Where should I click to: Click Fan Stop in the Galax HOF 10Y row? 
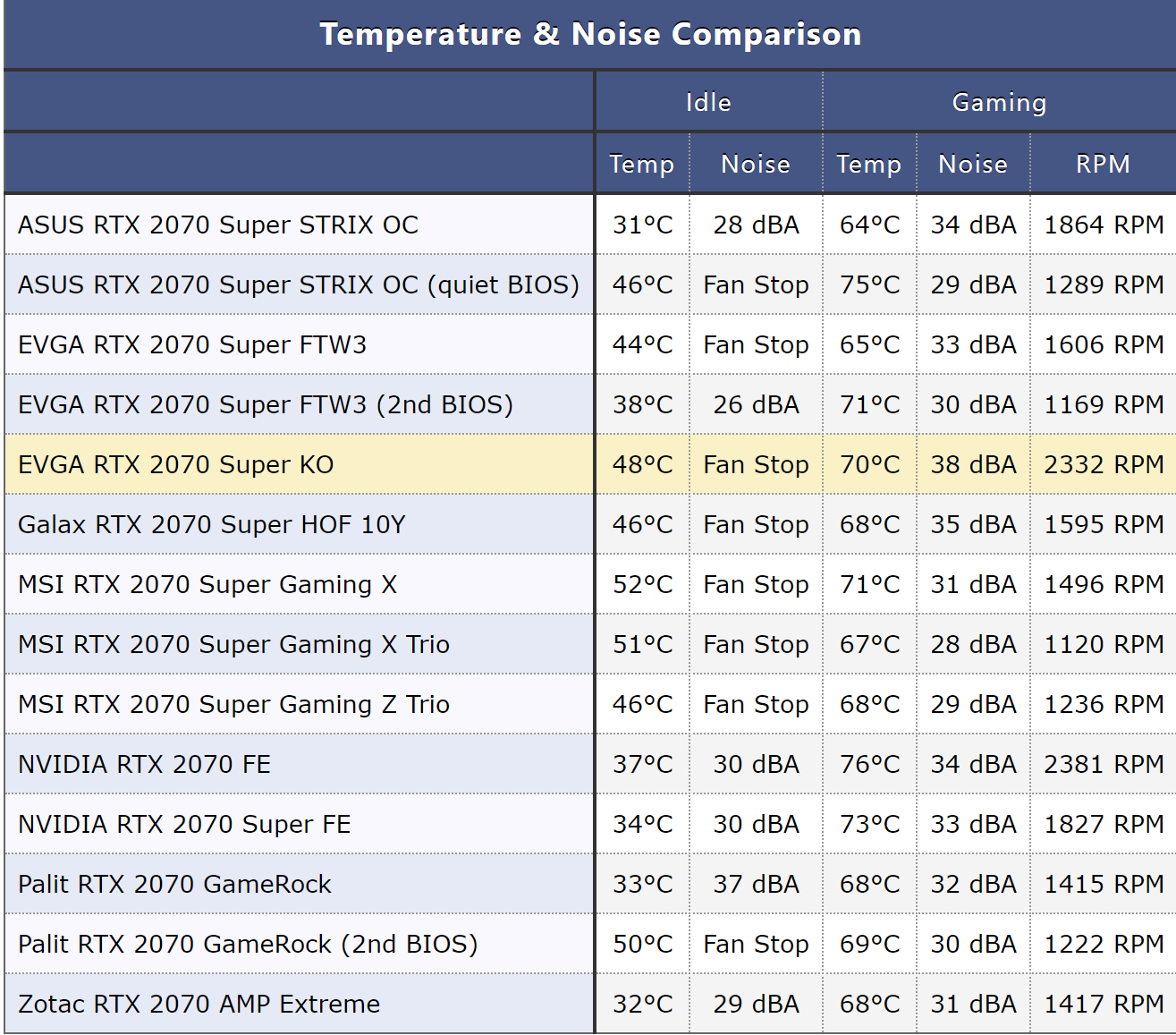(756, 524)
